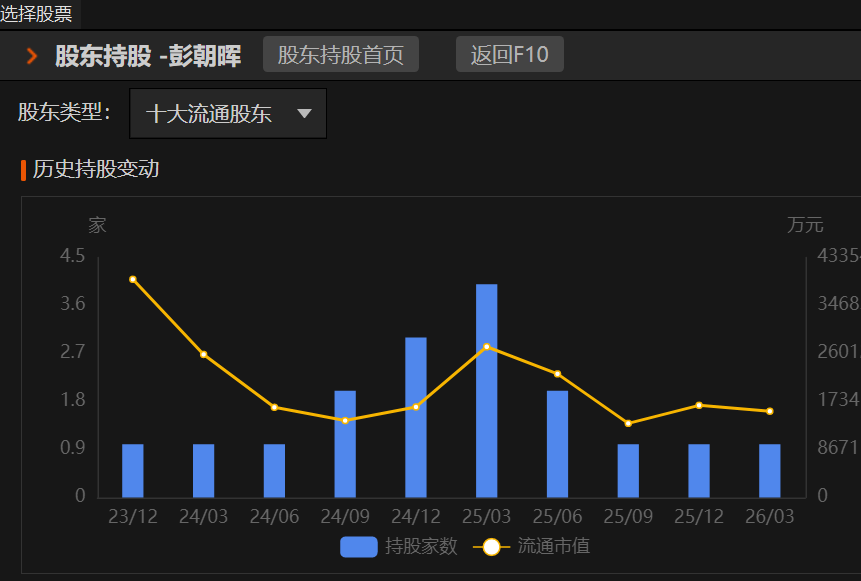Open the 十大流通股东 shareholder type dropdown

(228, 114)
